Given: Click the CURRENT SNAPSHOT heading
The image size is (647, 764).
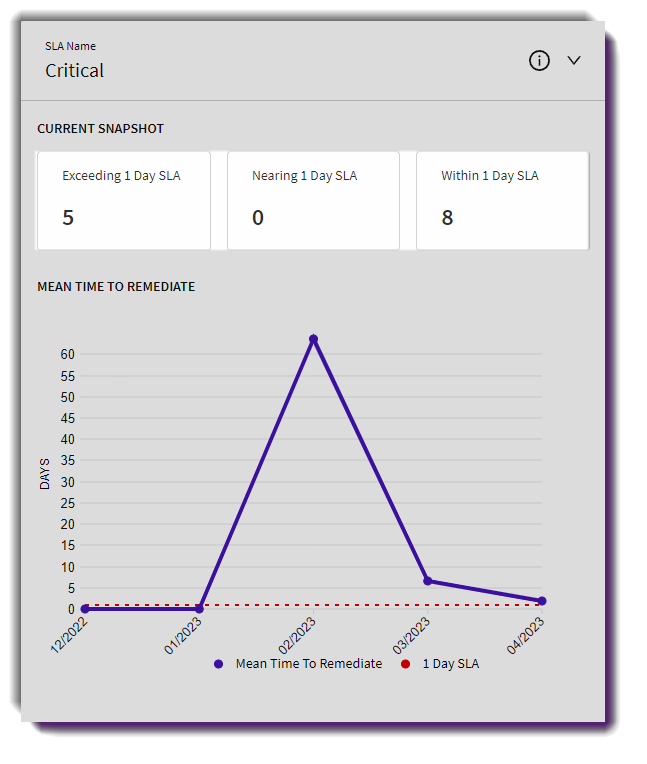Looking at the screenshot, I should pyautogui.click(x=100, y=129).
